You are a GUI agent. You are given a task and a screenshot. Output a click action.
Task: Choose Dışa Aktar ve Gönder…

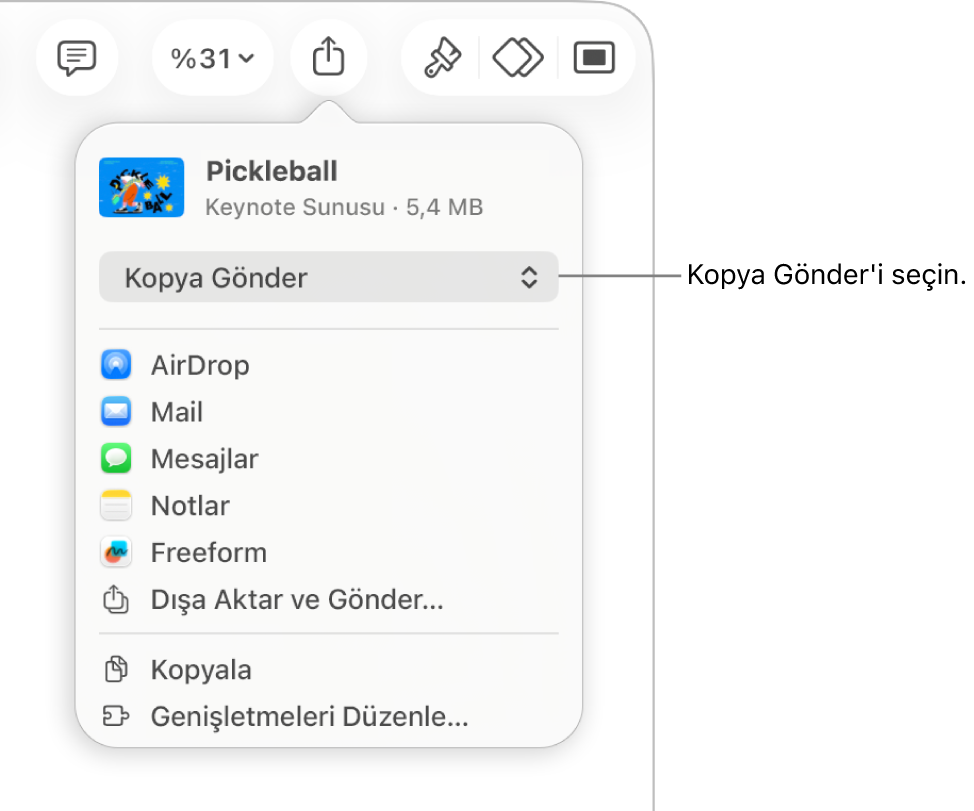click(x=329, y=600)
